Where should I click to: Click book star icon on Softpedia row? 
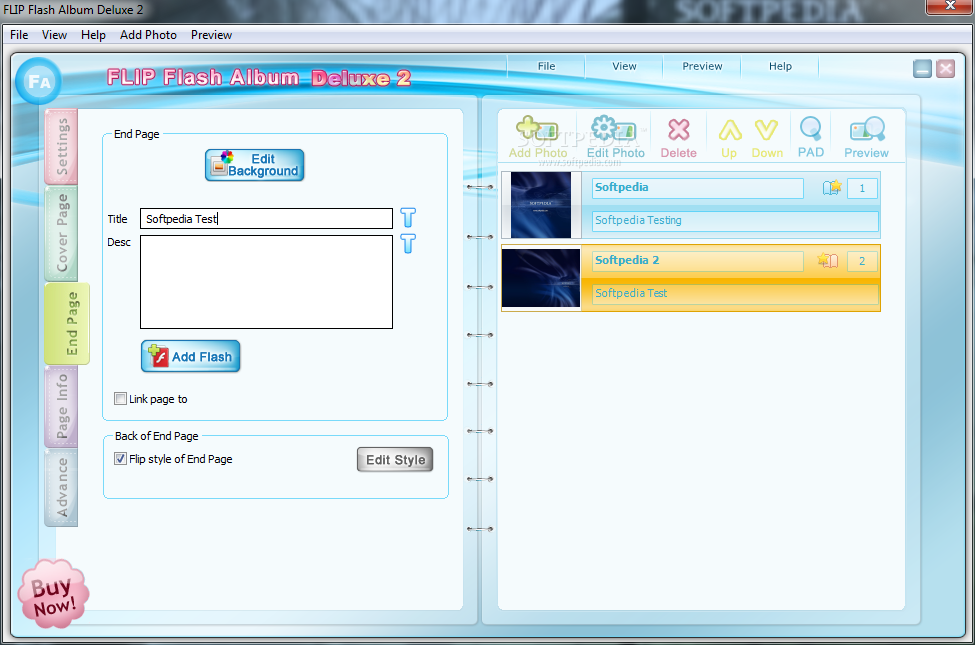click(x=831, y=187)
